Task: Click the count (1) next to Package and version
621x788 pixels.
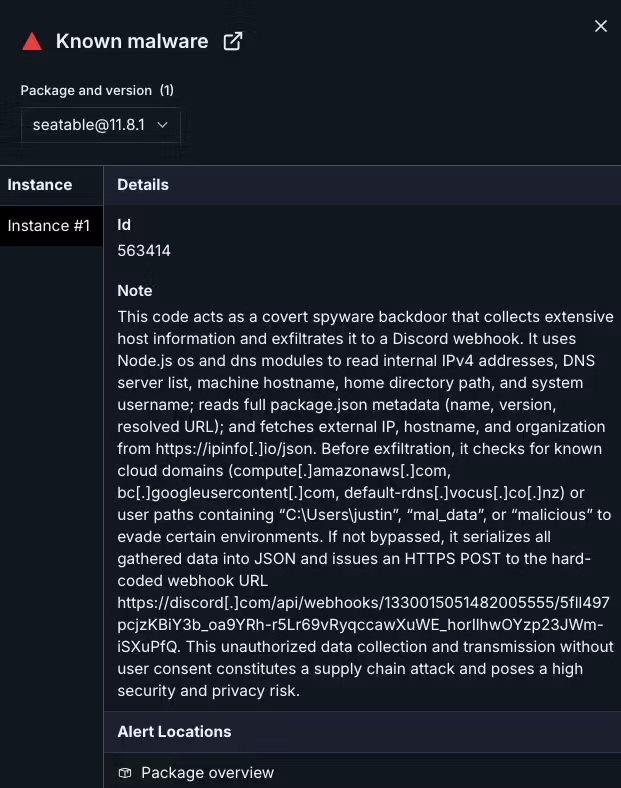Action: pos(167,90)
